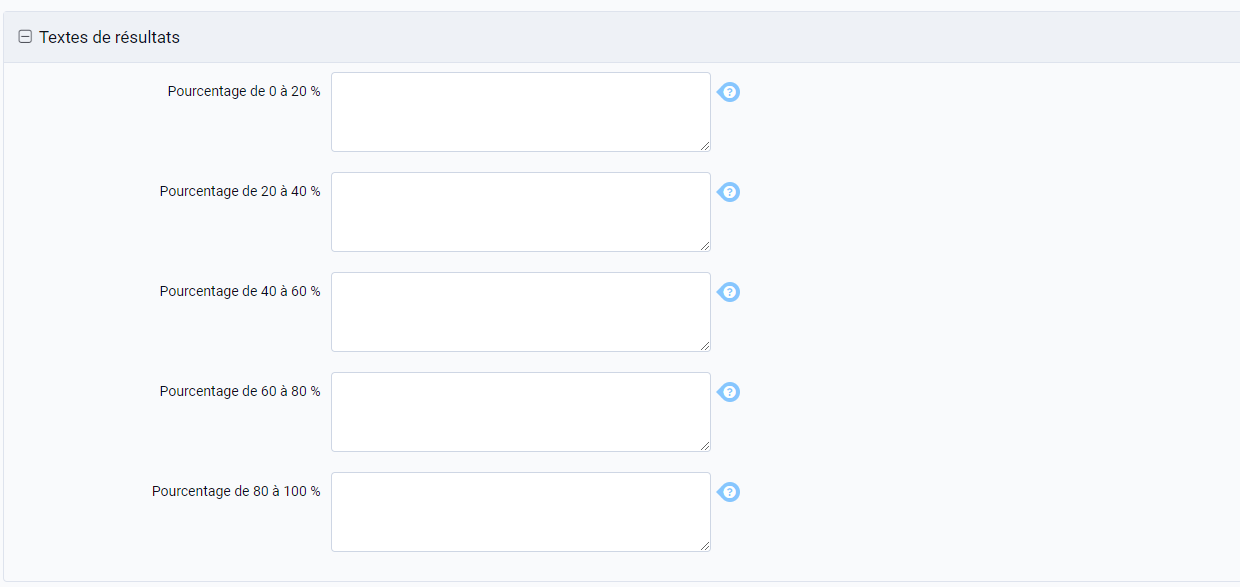Click the label Pourcentage de 60 à 80 %

point(239,391)
